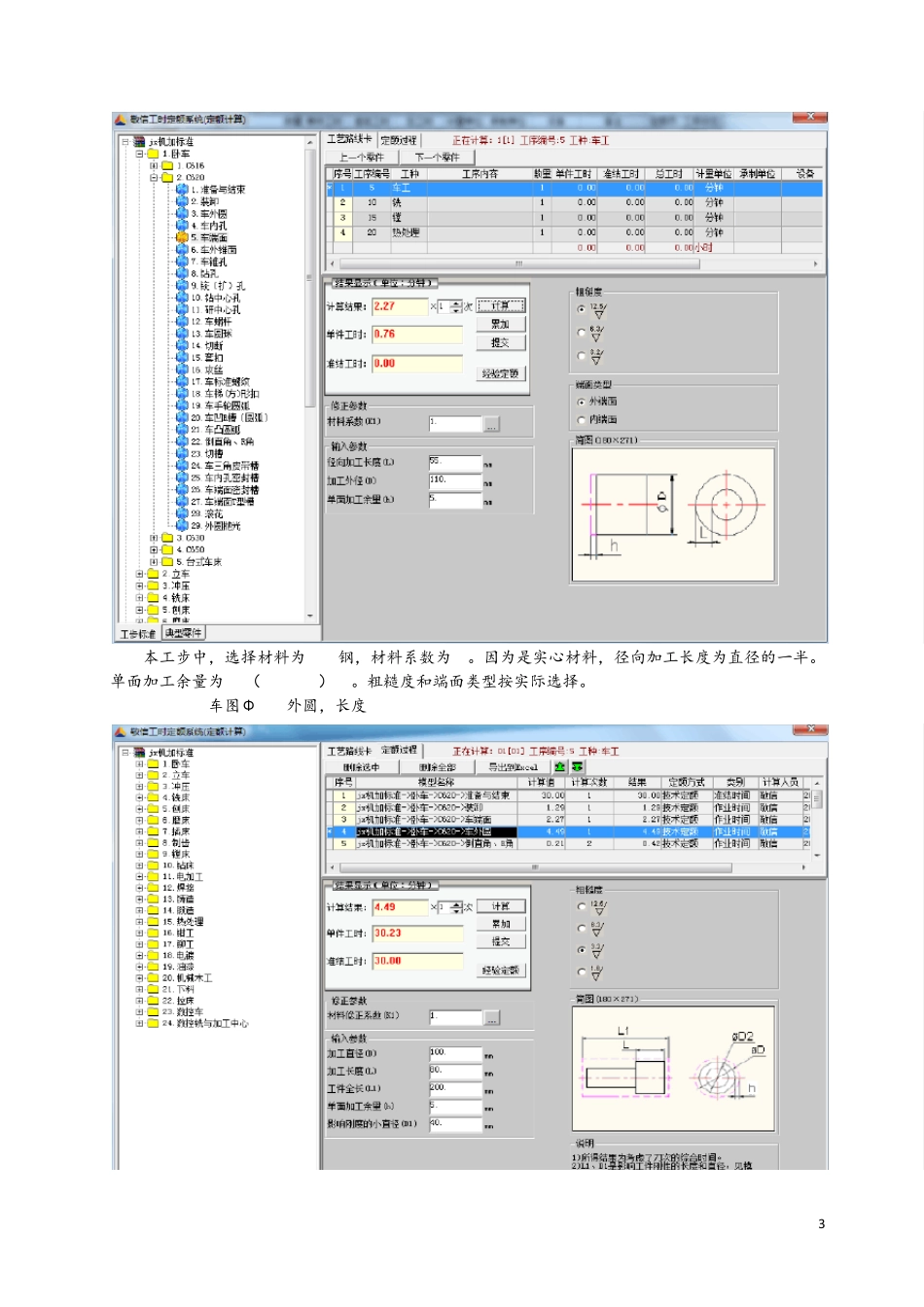The height and width of the screenshot is (1307, 924).
Task: Expand the 5. 台式车床 node in upper tree
Action: point(154,562)
